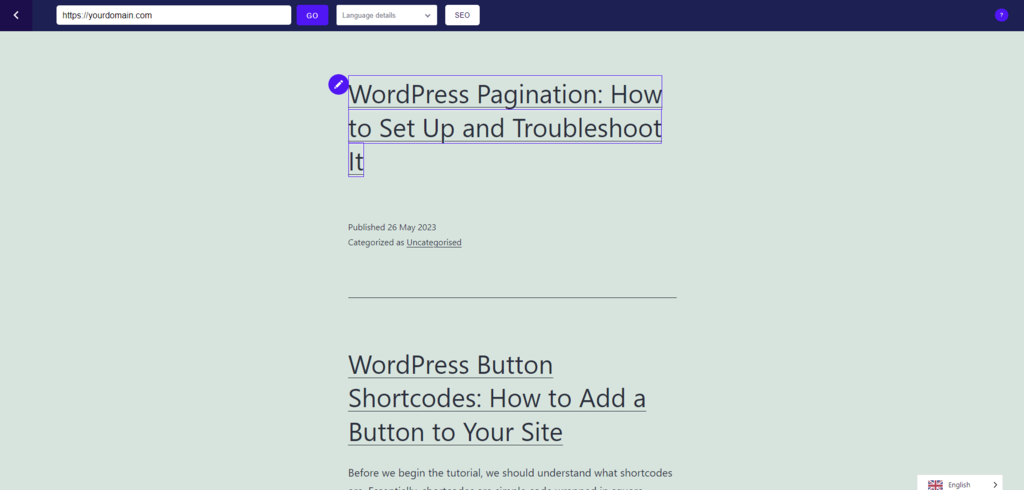Open the 'WordPress Button Shortcodes' post heading

[497, 399]
